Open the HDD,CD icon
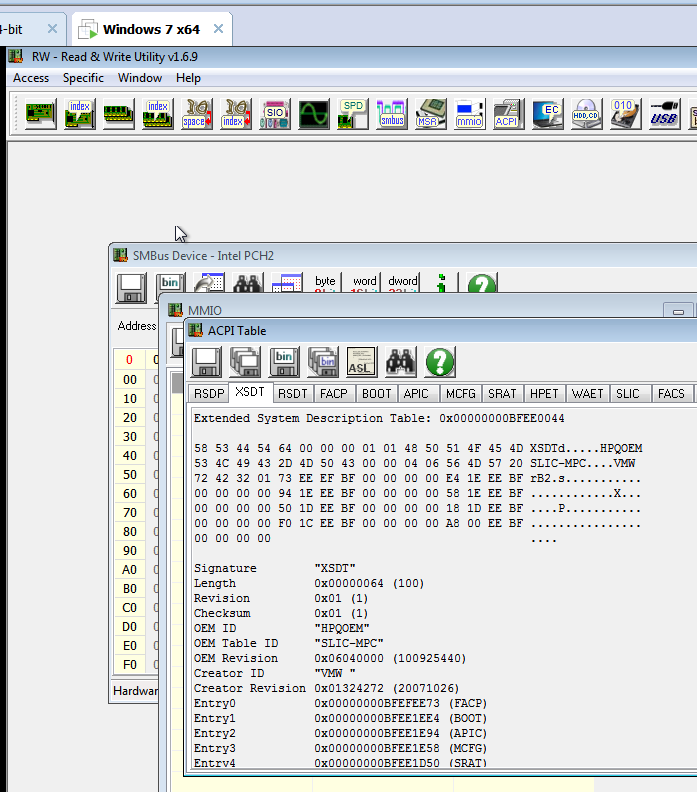 tap(586, 114)
